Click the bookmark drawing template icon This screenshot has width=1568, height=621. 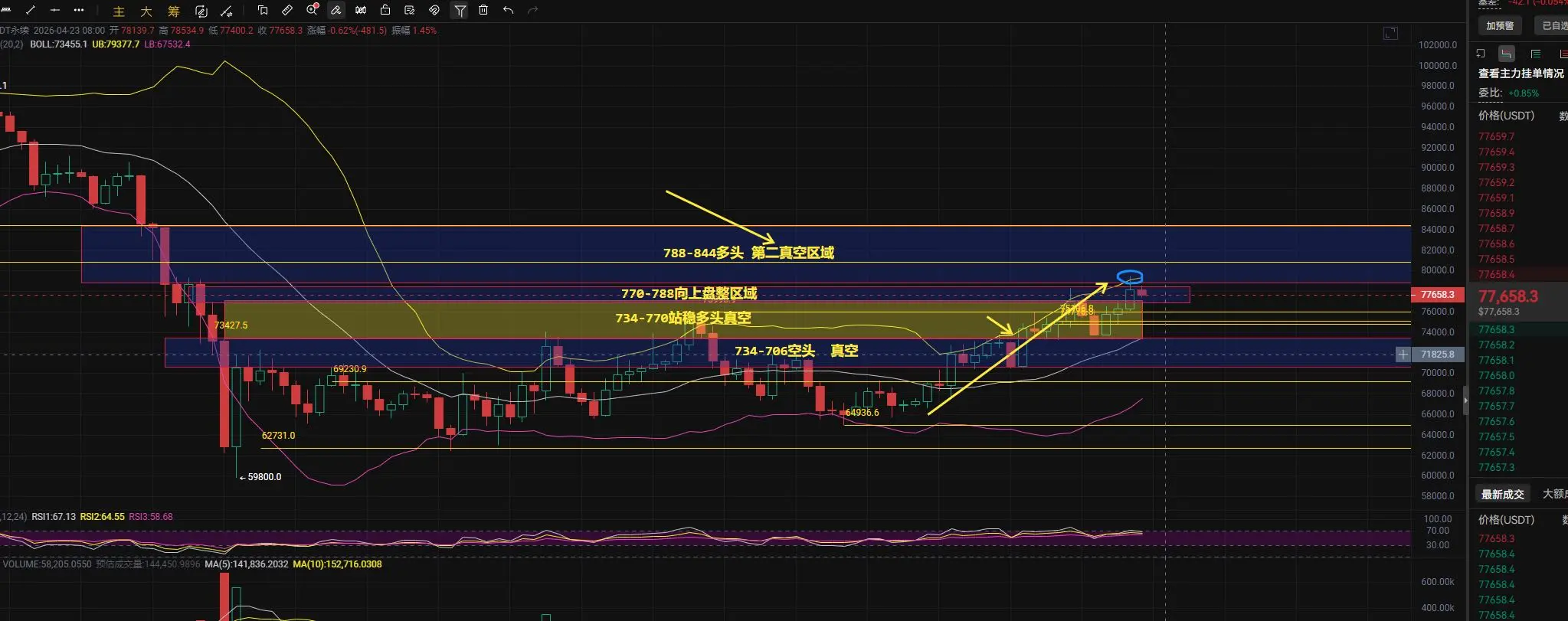(x=263, y=10)
